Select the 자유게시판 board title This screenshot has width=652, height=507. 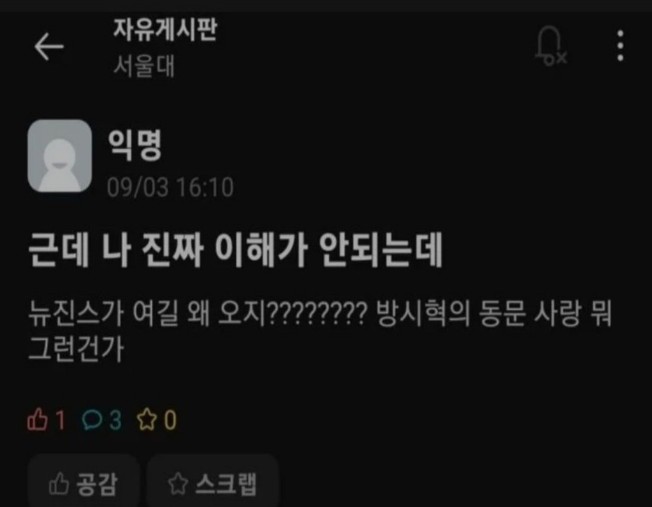tap(165, 30)
